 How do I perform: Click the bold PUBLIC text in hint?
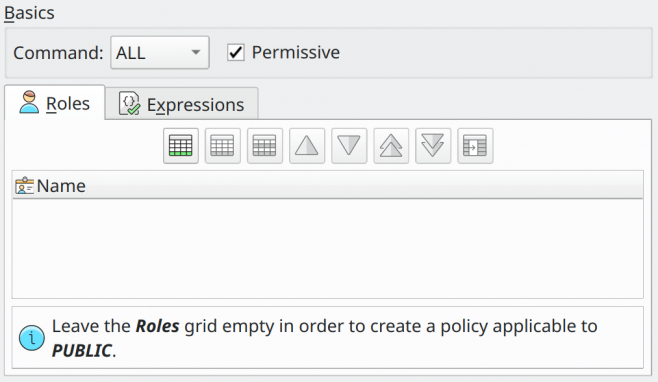[x=82, y=351]
